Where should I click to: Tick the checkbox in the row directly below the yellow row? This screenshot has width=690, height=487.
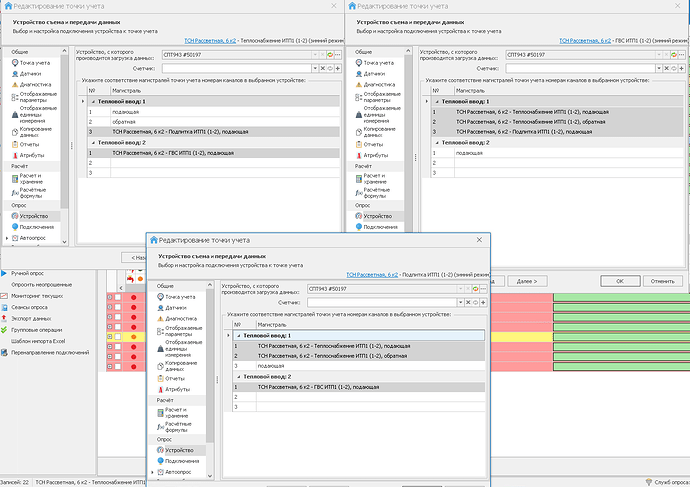tap(118, 347)
